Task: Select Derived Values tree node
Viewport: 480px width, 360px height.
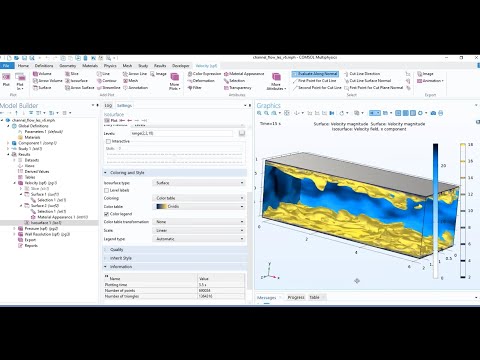Action: point(34,171)
